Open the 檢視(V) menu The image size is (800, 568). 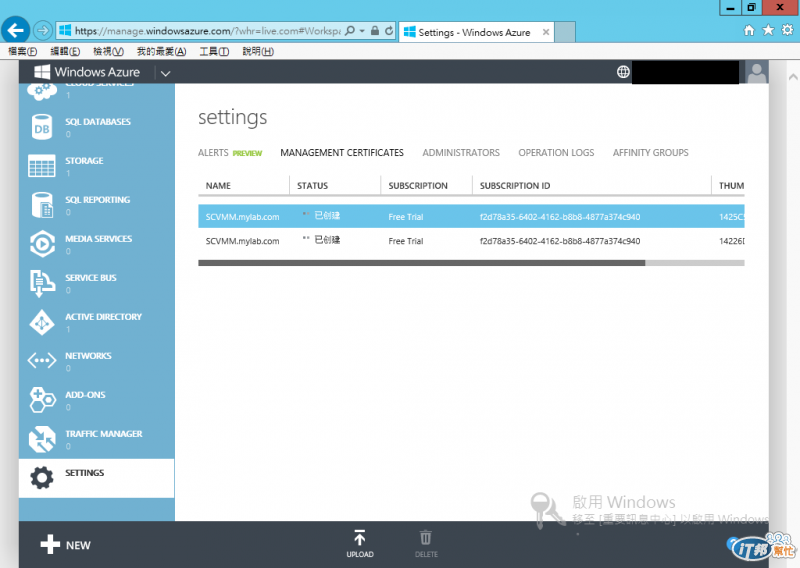(108, 51)
